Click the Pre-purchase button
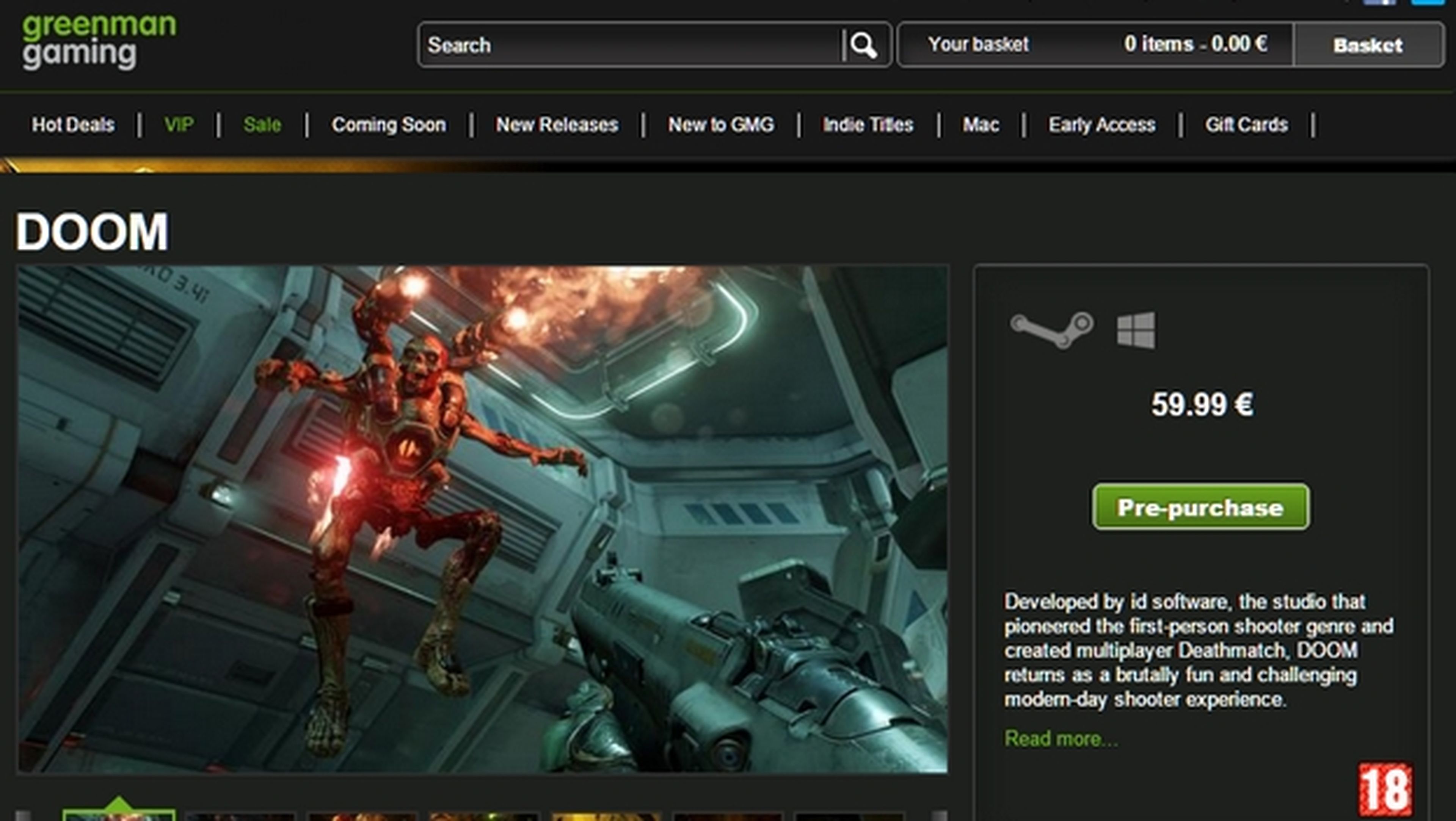This screenshot has height=821, width=1456. point(1200,507)
